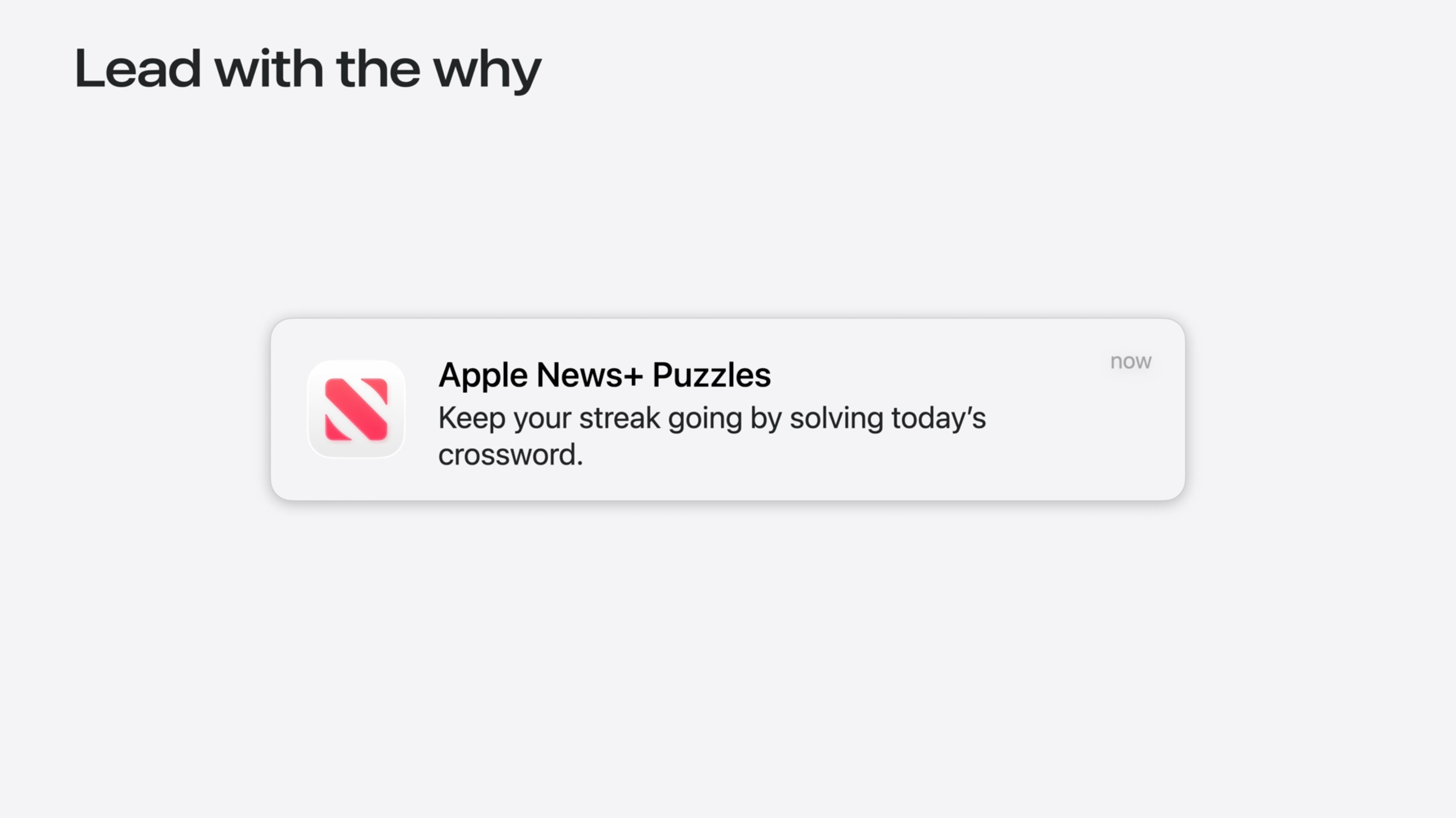Click the 'Lead with the why' heading
Screen dimensions: 1456x818
[x=307, y=70]
